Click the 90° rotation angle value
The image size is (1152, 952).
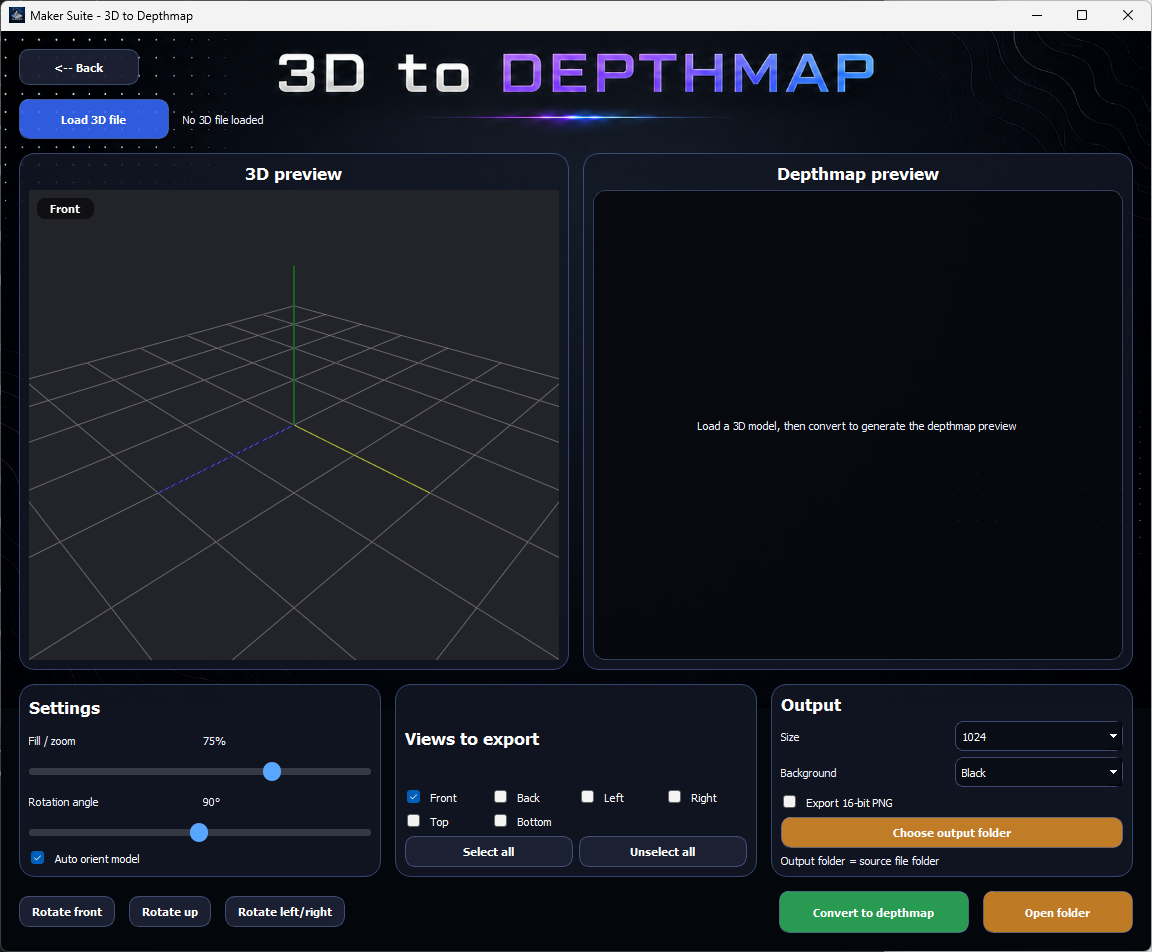211,802
